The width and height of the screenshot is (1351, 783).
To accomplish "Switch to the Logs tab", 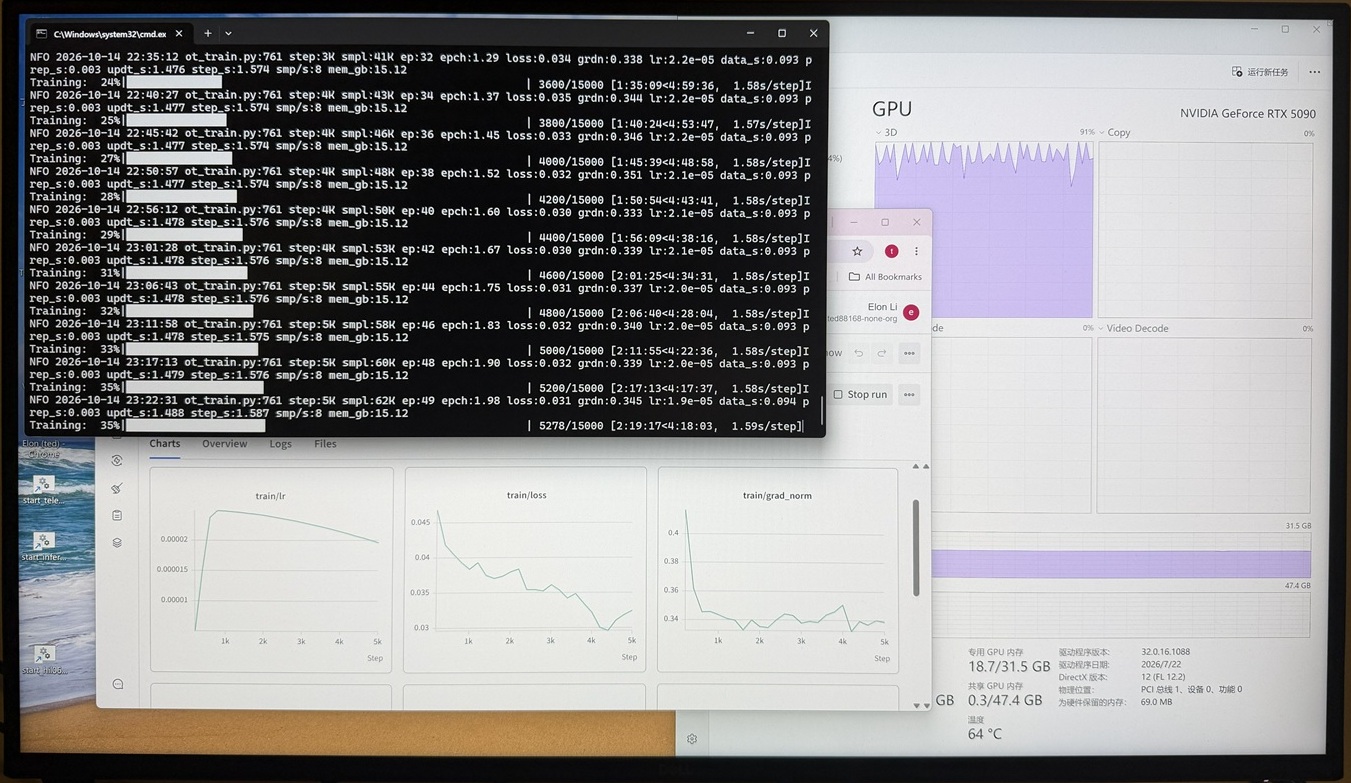I will click(280, 444).
